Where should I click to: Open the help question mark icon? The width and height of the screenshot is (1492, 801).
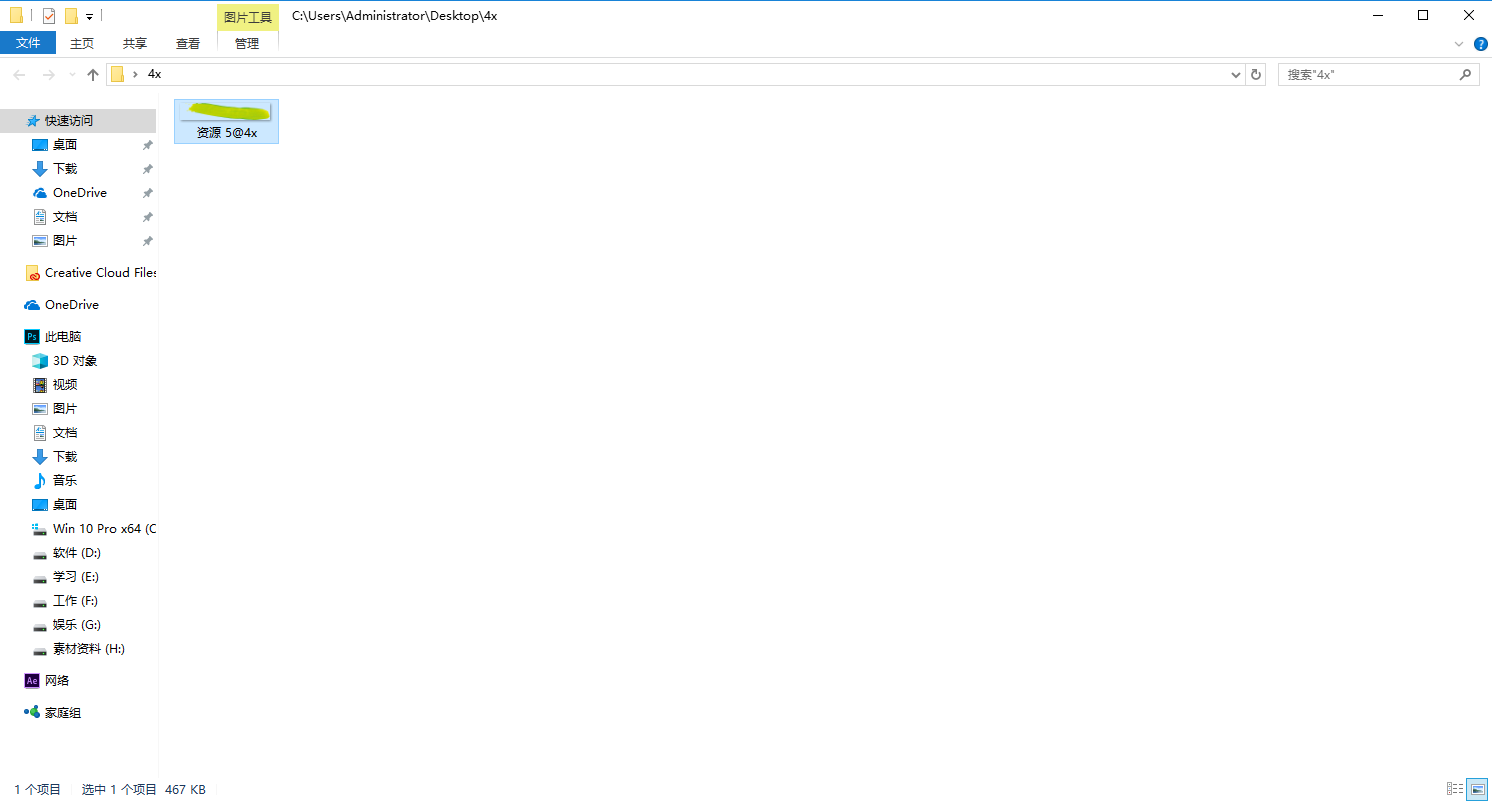pos(1481,44)
